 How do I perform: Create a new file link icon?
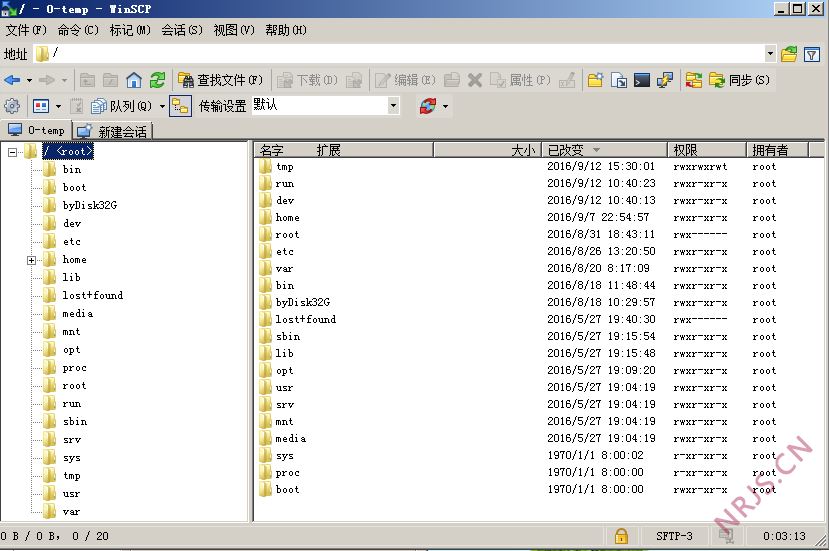pyautogui.click(x=619, y=80)
